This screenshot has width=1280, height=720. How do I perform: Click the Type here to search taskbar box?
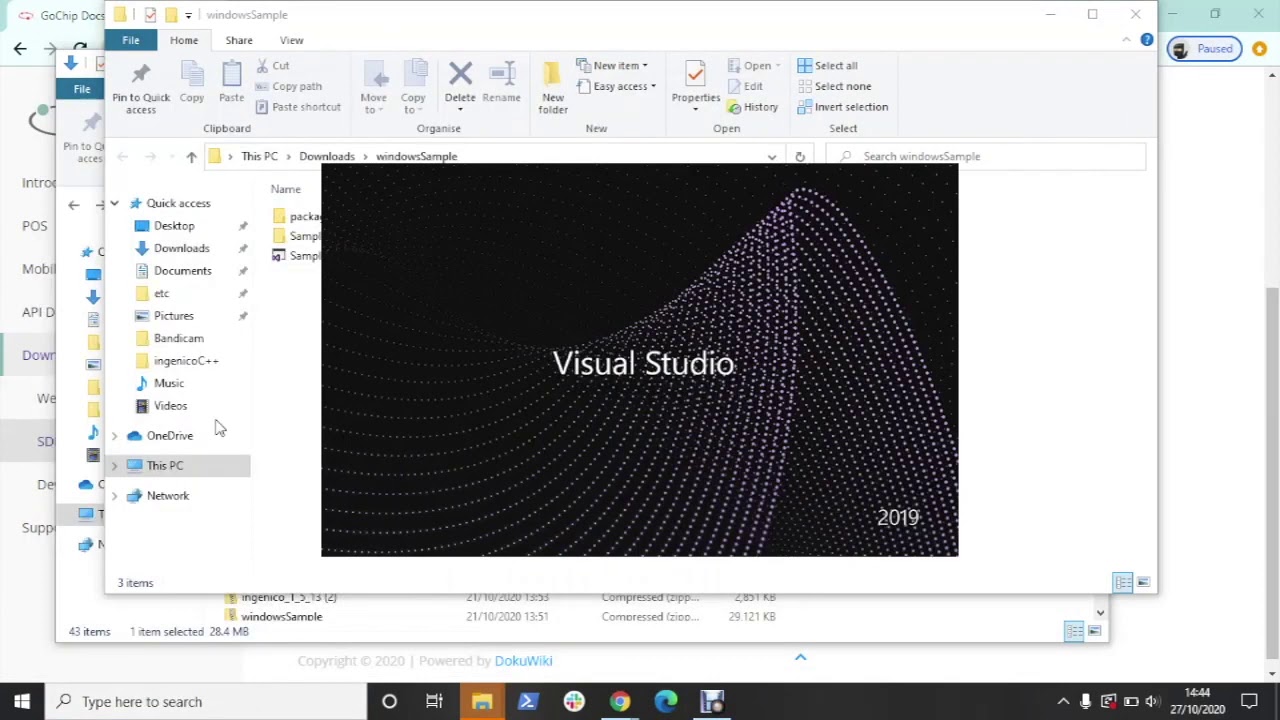point(206,701)
